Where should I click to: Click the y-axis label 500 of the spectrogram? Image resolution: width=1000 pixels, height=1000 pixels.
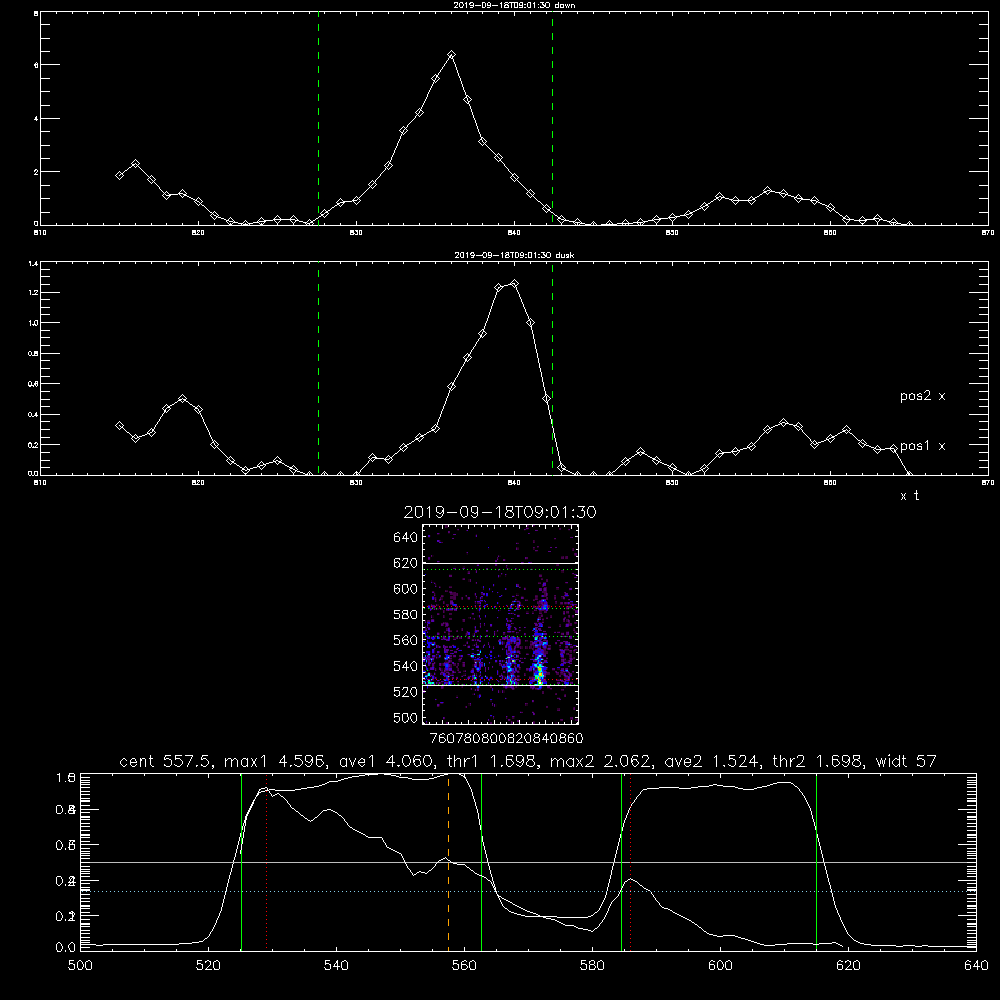click(406, 718)
